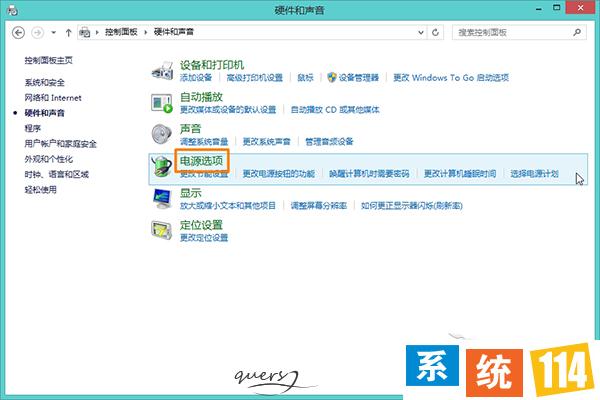Screen dimensions: 600x400
Task: Go up one level with Up arrow
Action: coord(68,33)
